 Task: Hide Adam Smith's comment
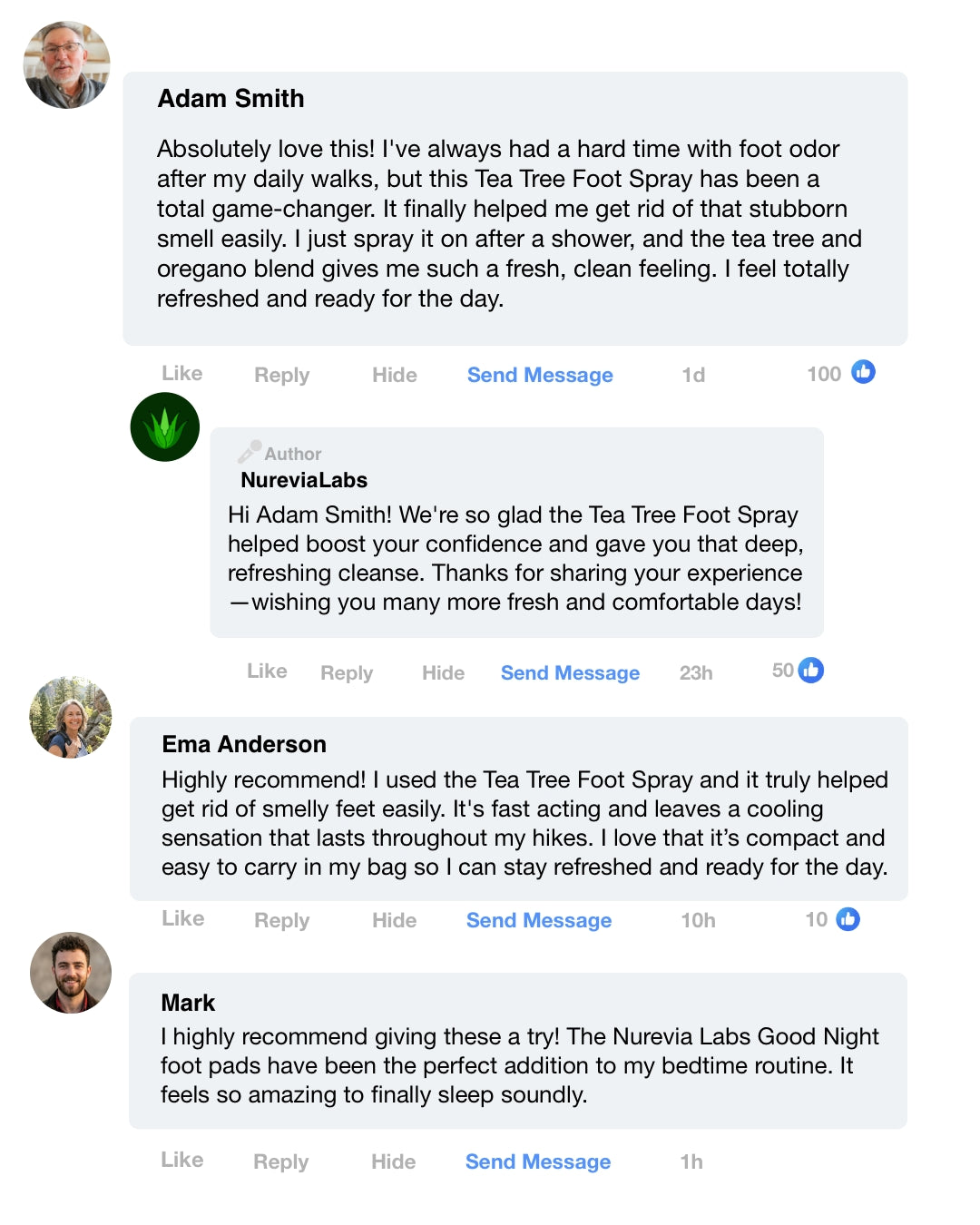(395, 376)
